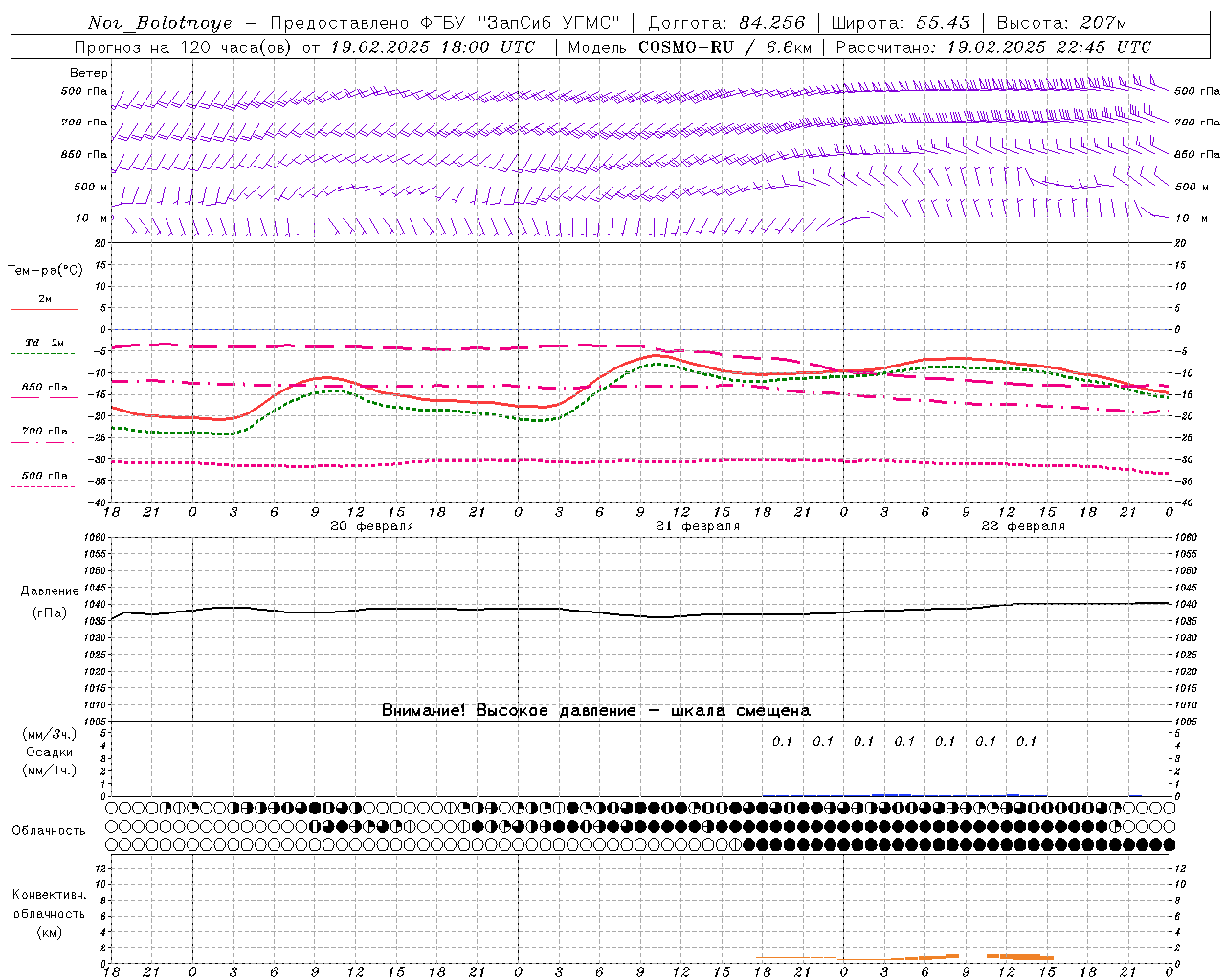Click the 'Высота: 207м' elevation text
Screen dimensions: 1225x980
[x=1061, y=23]
